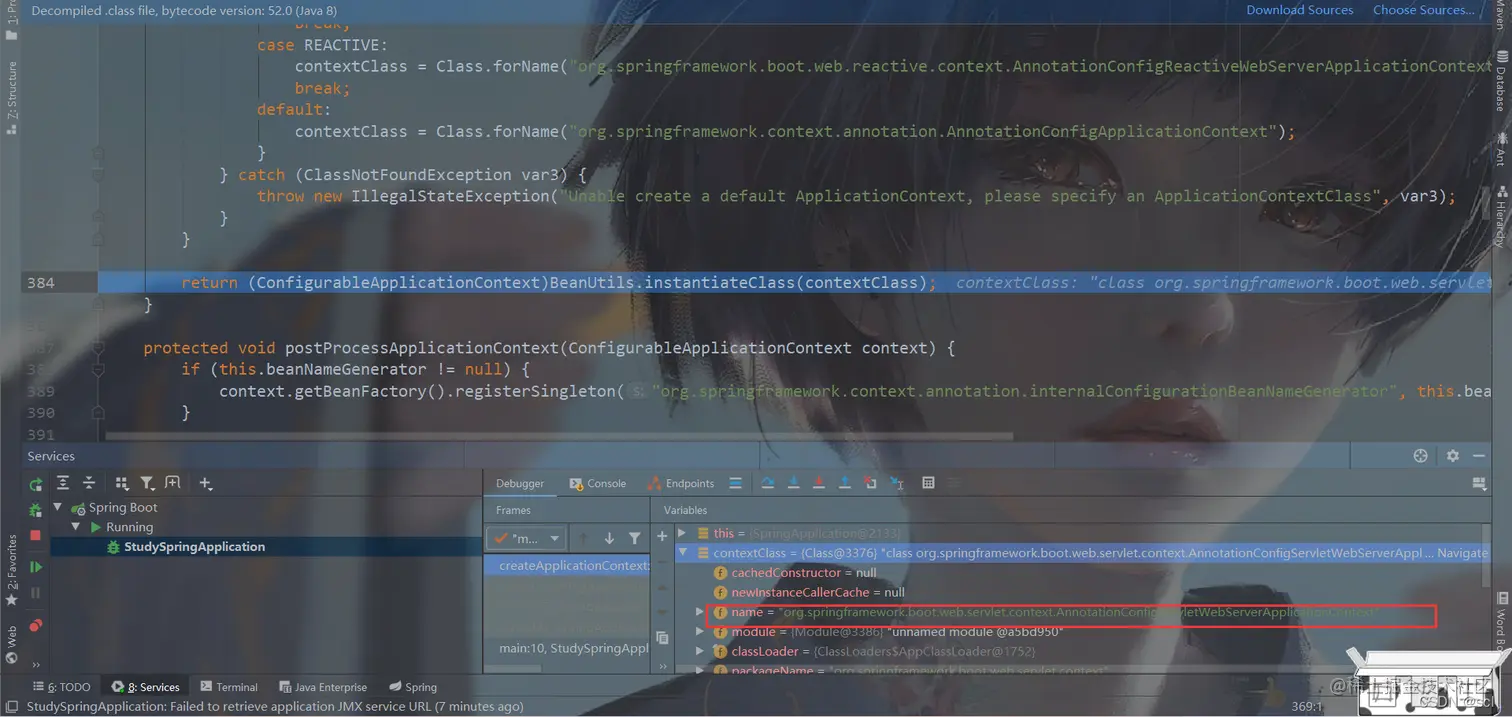Open the Java Enterprise tool window
This screenshot has height=717, width=1512.
[x=323, y=687]
